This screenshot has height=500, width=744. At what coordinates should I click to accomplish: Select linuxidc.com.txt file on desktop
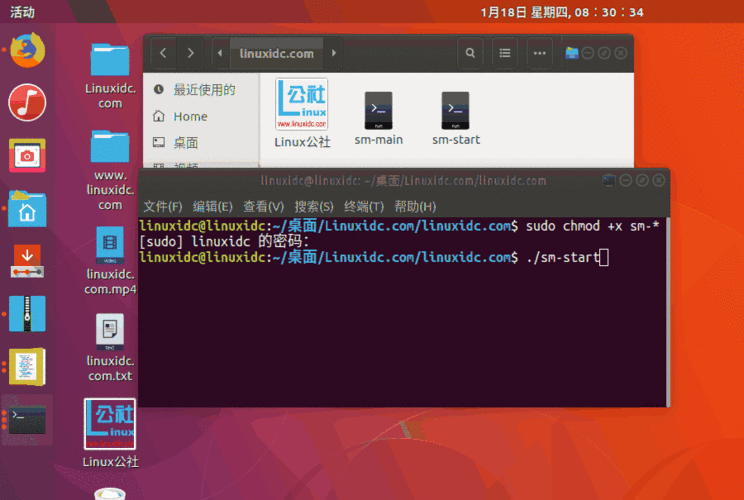pyautogui.click(x=110, y=348)
